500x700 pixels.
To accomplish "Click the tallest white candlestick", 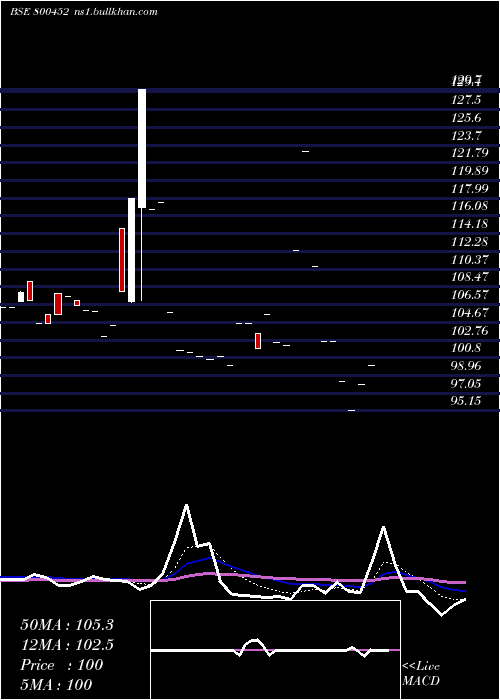I will (x=142, y=148).
